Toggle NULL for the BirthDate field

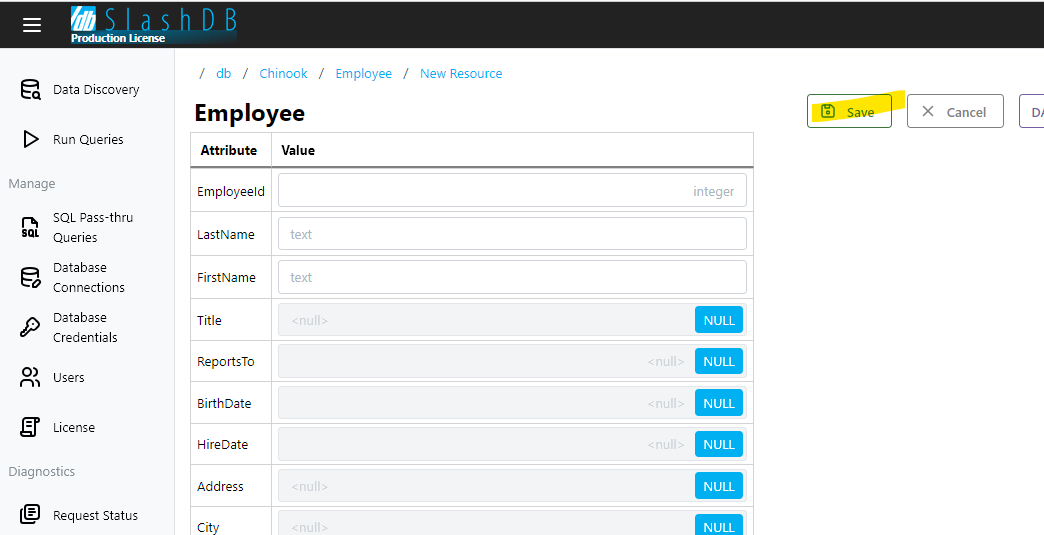point(718,403)
